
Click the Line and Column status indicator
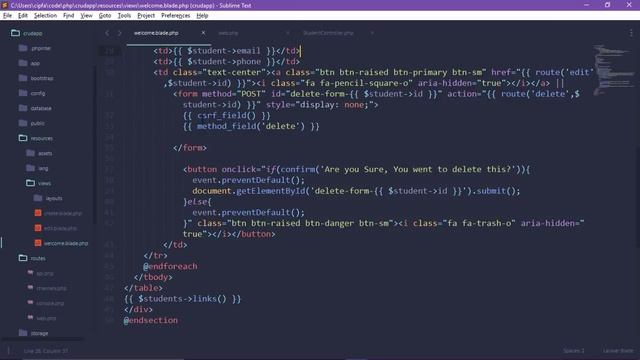coord(46,351)
